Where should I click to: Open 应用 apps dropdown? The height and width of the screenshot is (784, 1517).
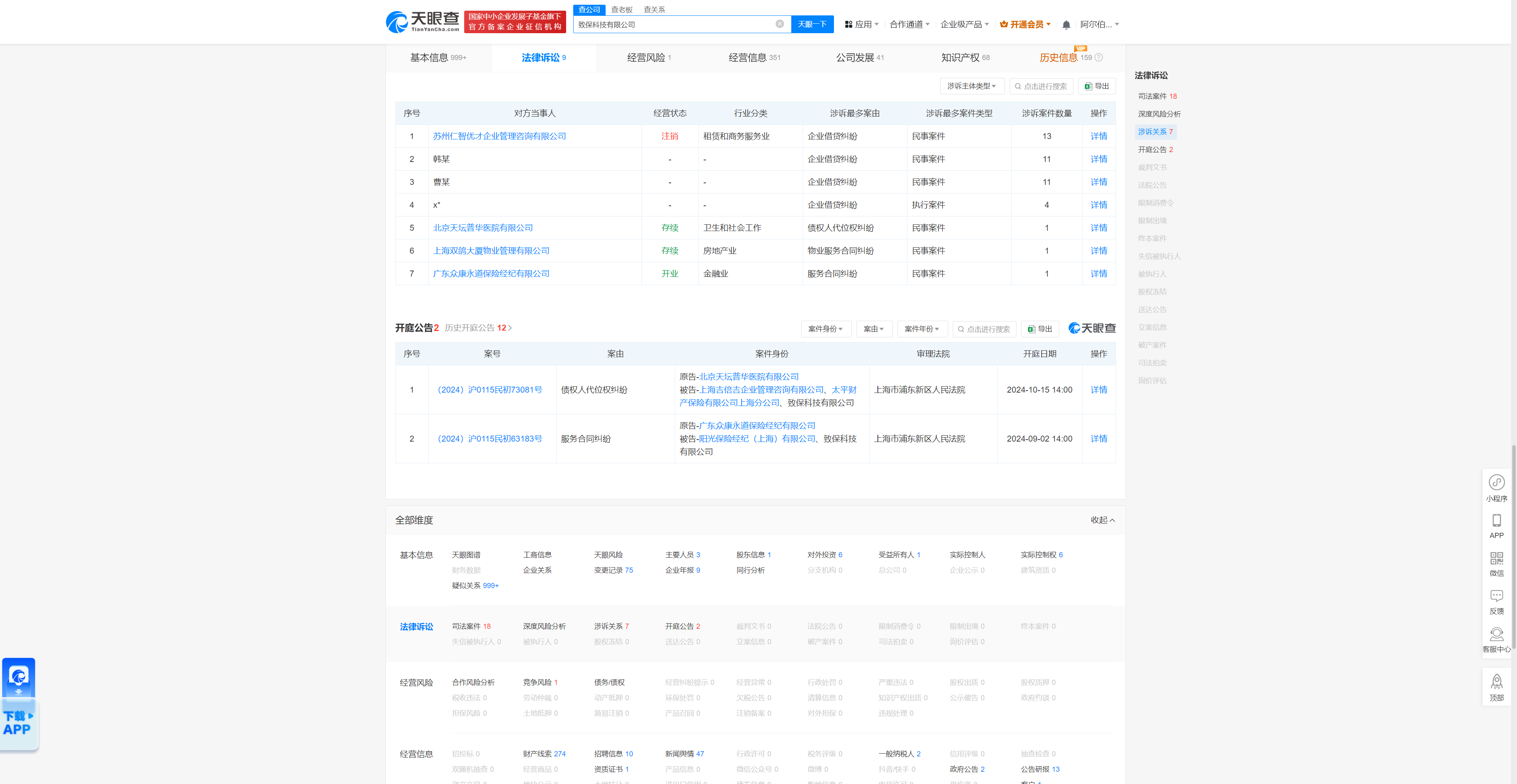pyautogui.click(x=862, y=25)
